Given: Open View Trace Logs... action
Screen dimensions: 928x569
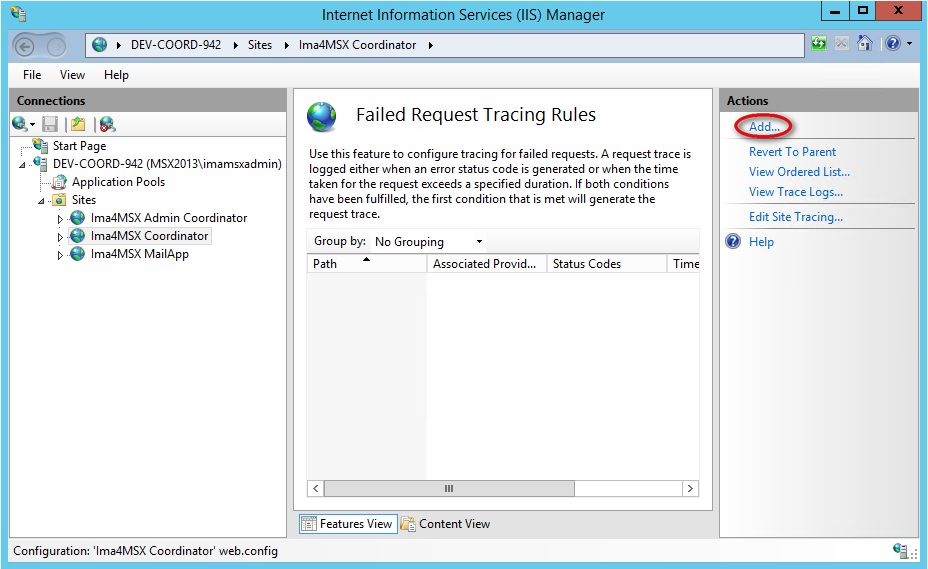Looking at the screenshot, I should (796, 192).
